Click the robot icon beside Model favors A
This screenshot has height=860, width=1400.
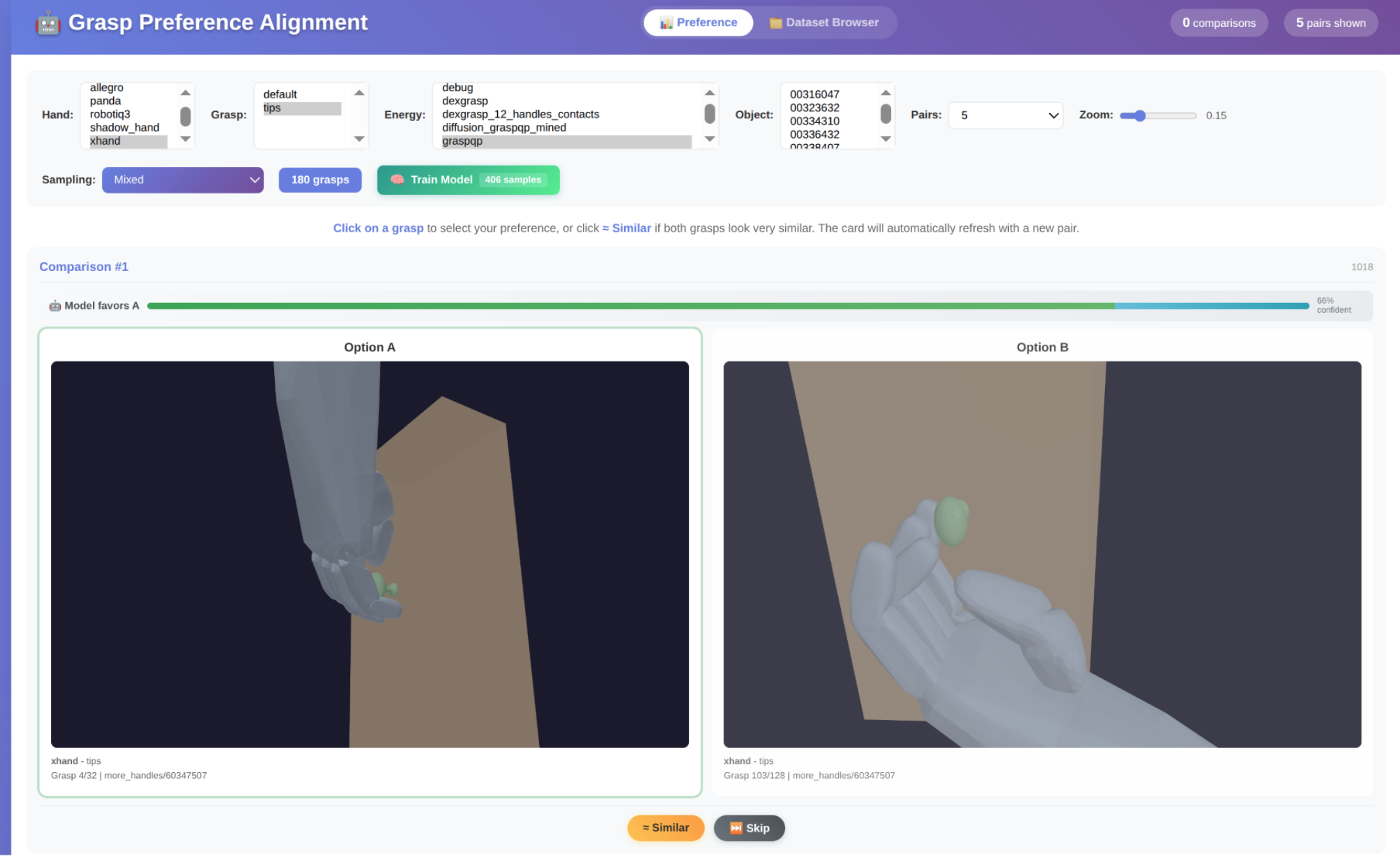click(55, 306)
